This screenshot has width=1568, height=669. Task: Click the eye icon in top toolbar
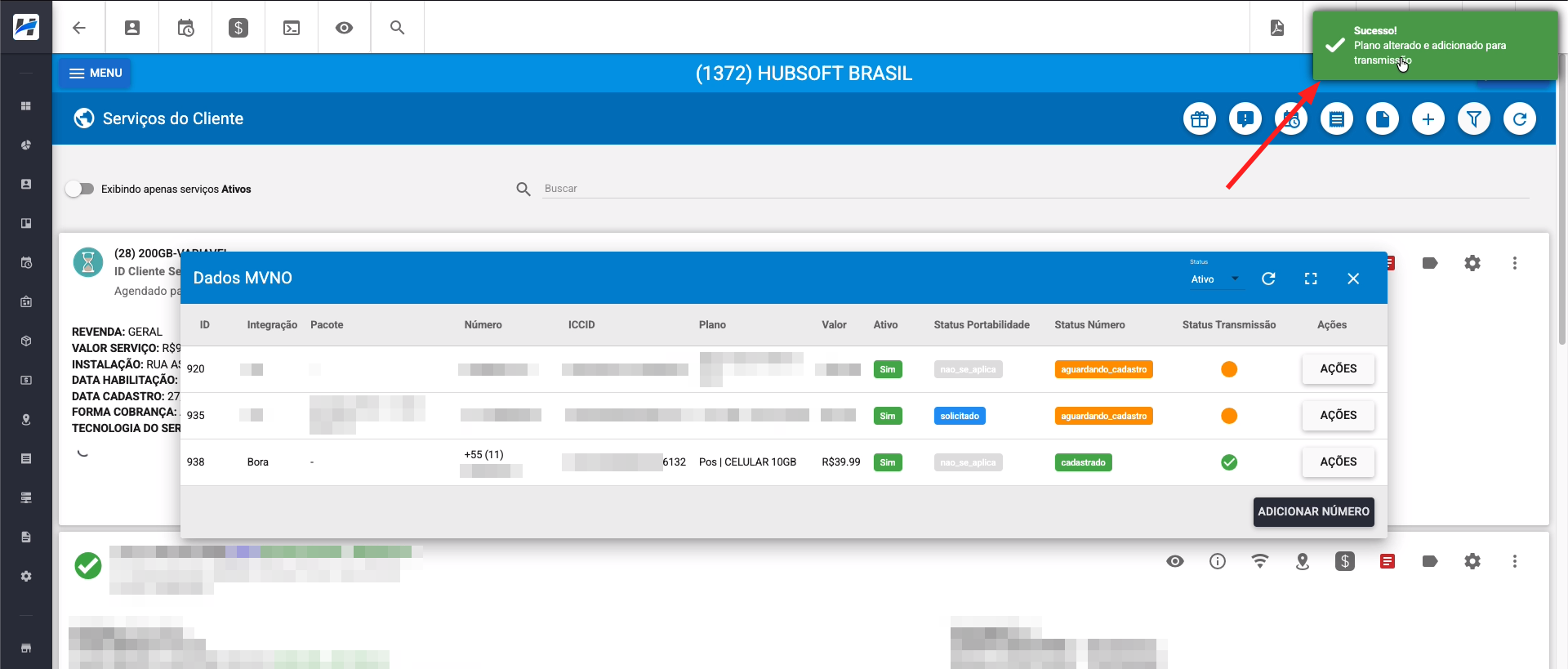click(x=345, y=28)
